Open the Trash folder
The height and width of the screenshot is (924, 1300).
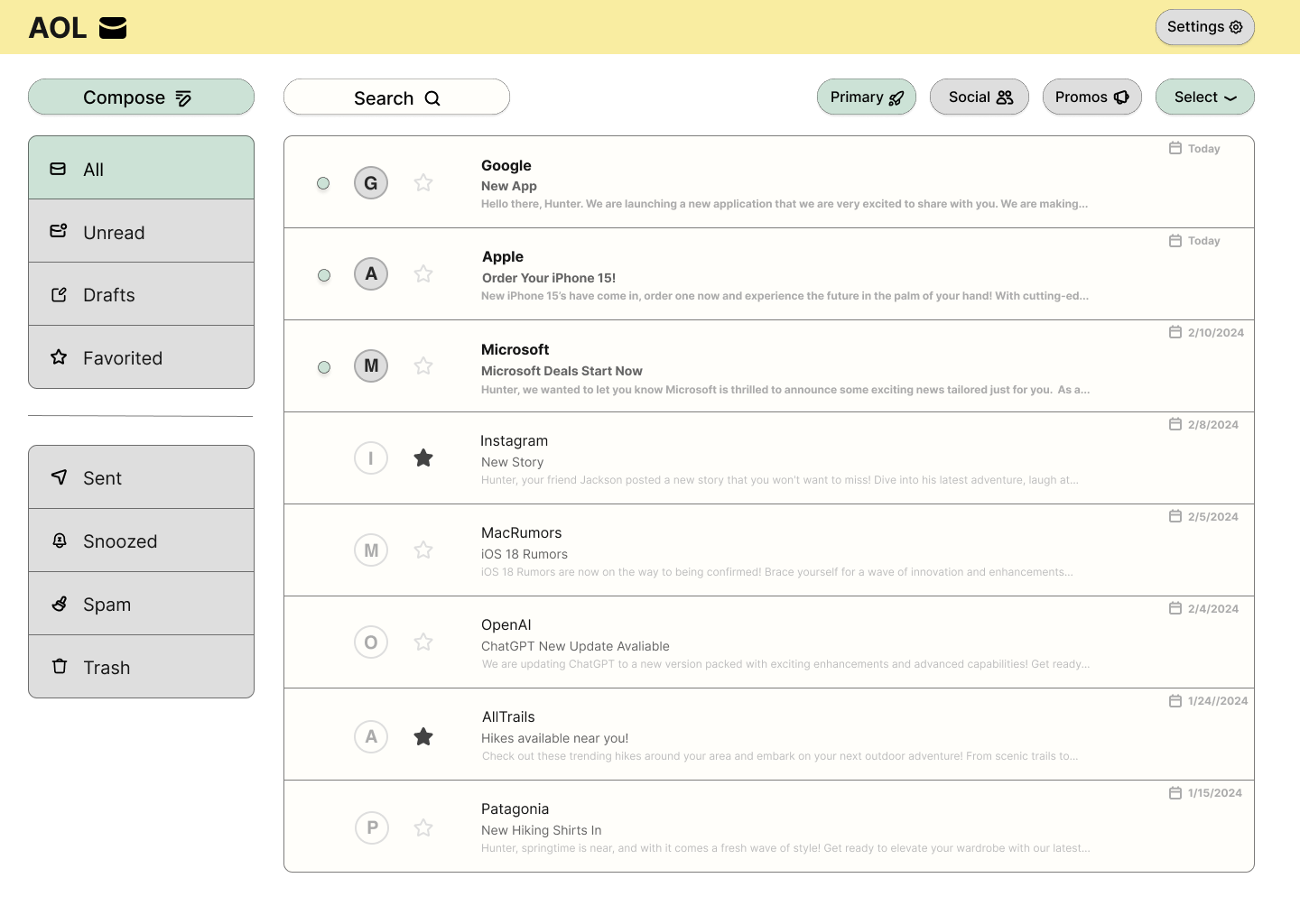tap(141, 667)
